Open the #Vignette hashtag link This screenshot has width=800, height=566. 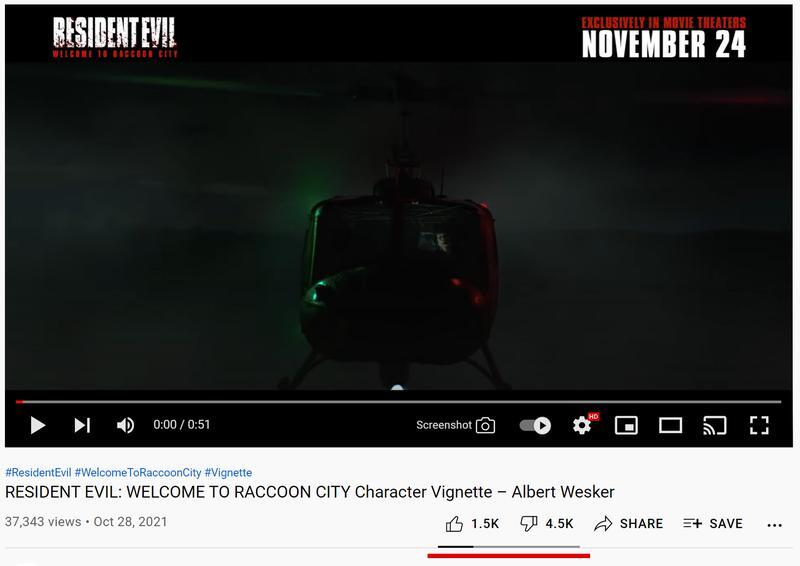228,473
